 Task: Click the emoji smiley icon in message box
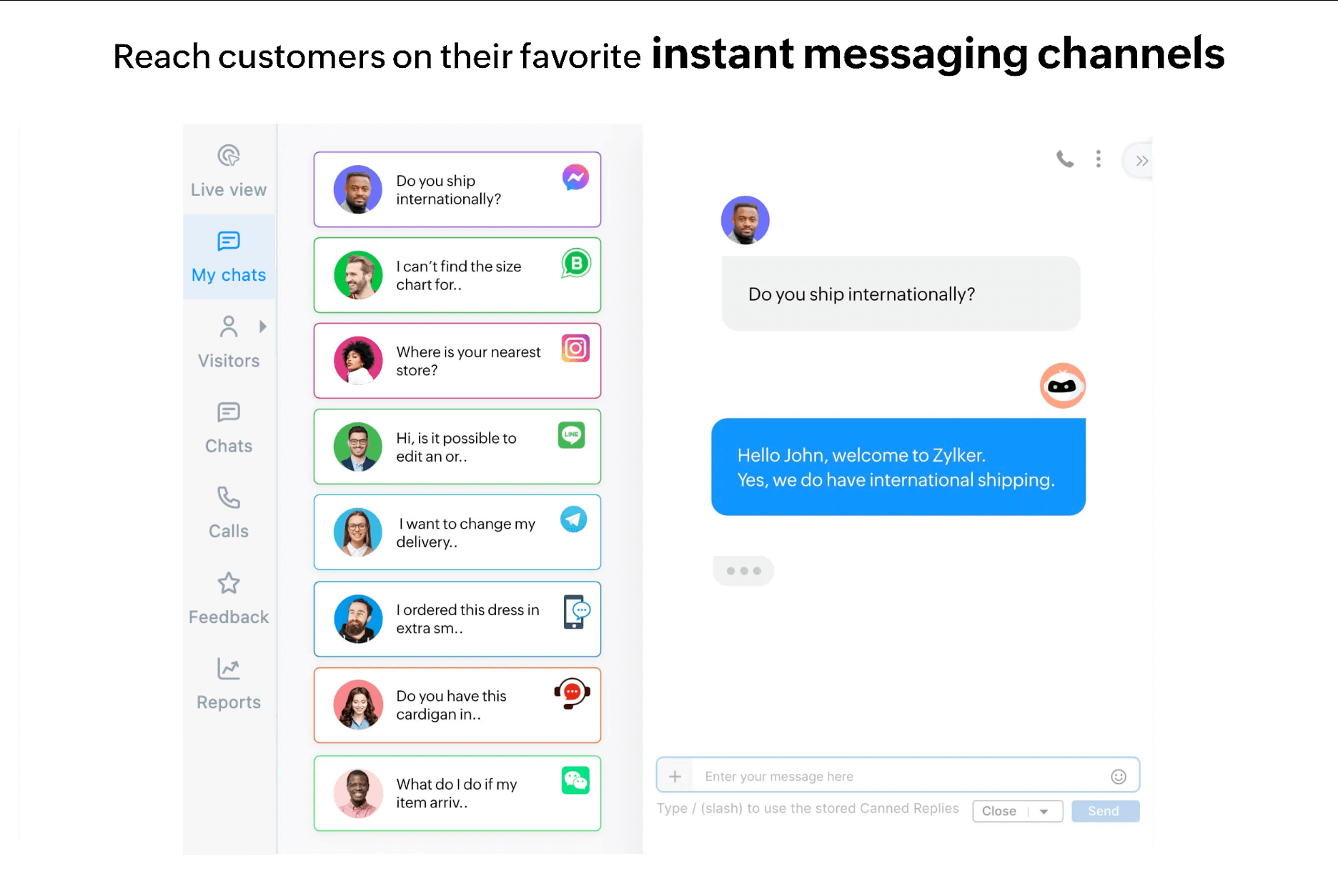pyautogui.click(x=1119, y=777)
